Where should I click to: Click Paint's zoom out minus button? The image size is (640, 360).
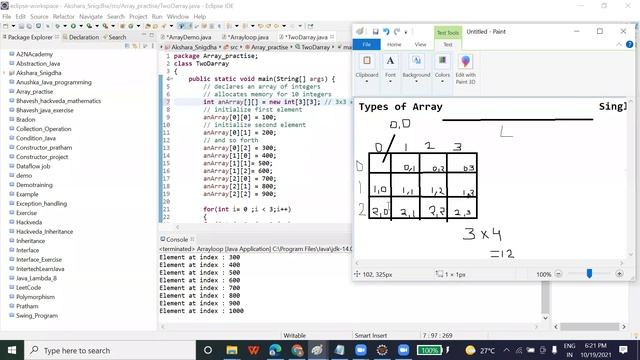[x=558, y=274]
